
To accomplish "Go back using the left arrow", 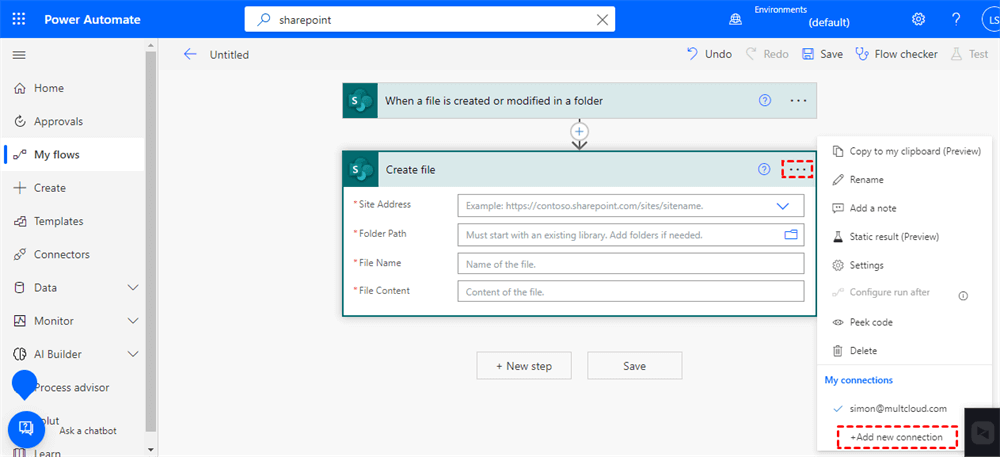I will [x=190, y=54].
